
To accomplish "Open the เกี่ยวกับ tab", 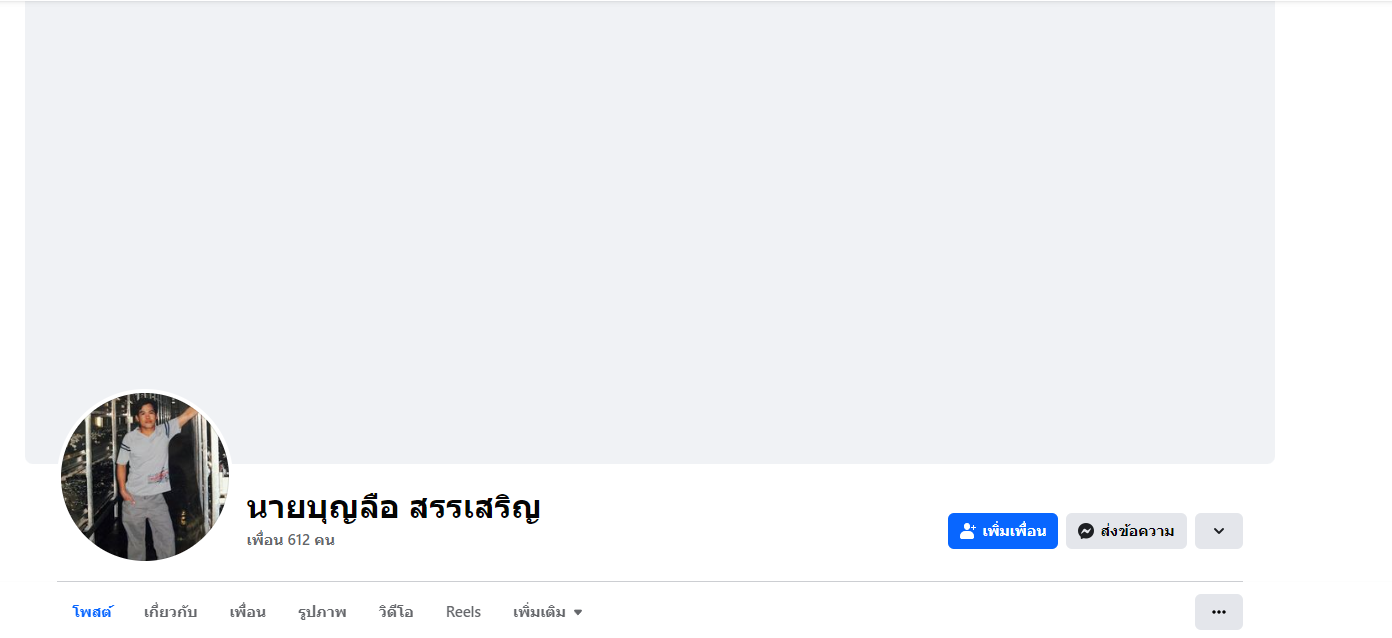I will pyautogui.click(x=171, y=612).
